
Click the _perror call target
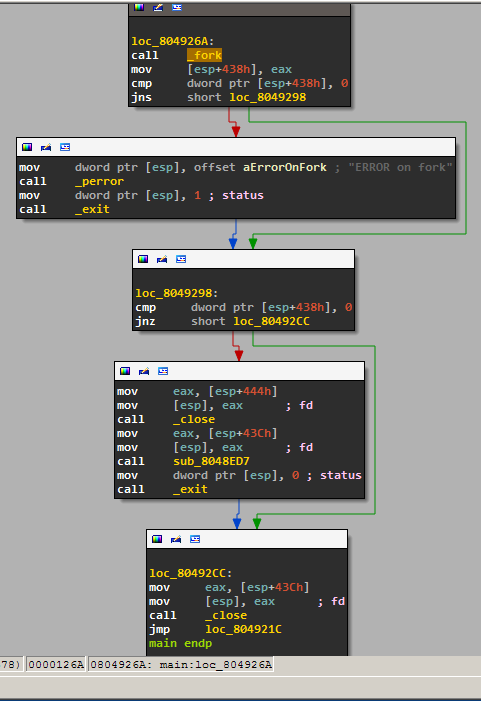pyautogui.click(x=99, y=182)
